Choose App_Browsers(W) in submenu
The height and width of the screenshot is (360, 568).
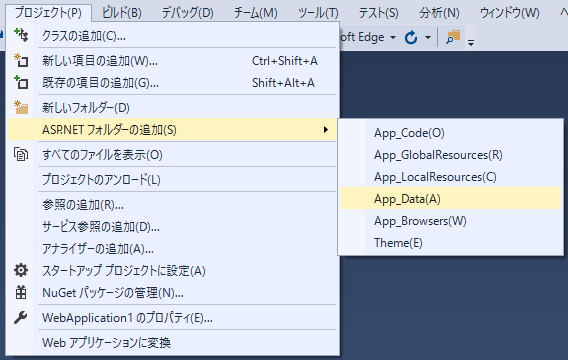click(x=451, y=221)
